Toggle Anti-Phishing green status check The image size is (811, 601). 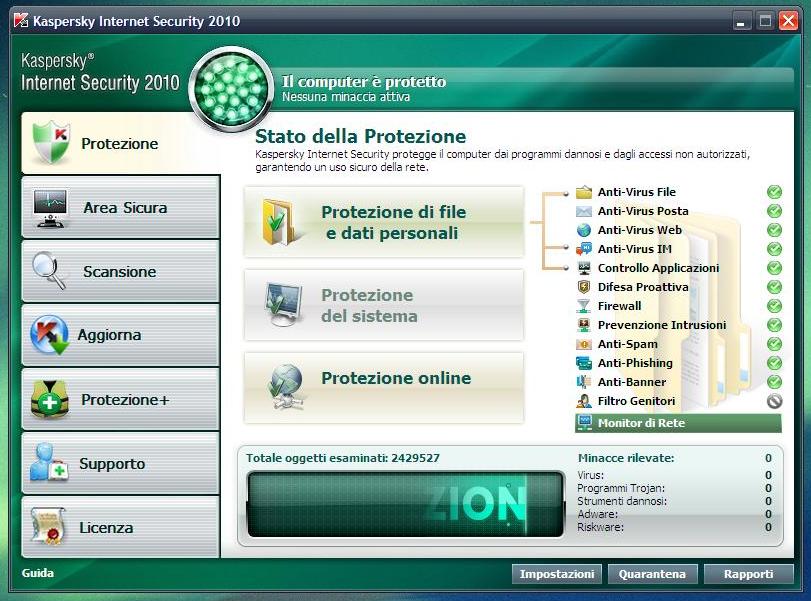774,363
